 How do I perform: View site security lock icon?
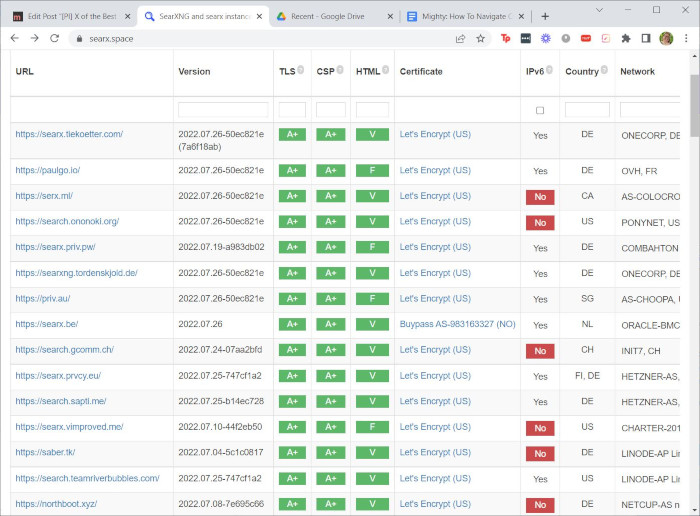point(79,39)
